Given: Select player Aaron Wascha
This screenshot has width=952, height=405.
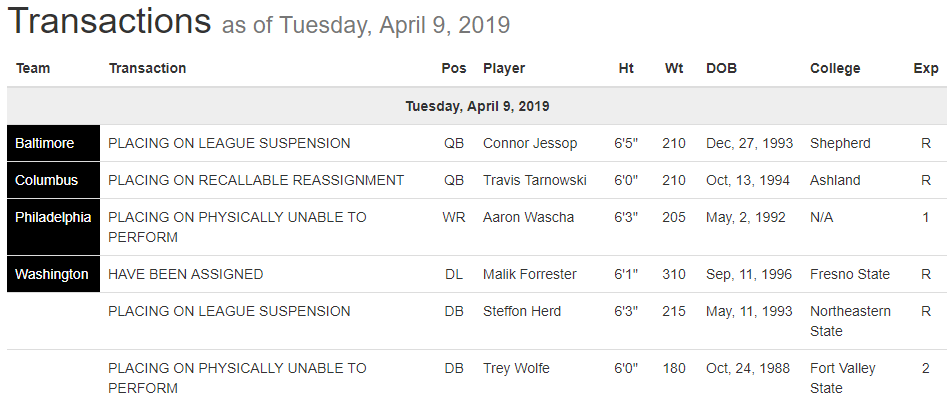Looking at the screenshot, I should [528, 217].
